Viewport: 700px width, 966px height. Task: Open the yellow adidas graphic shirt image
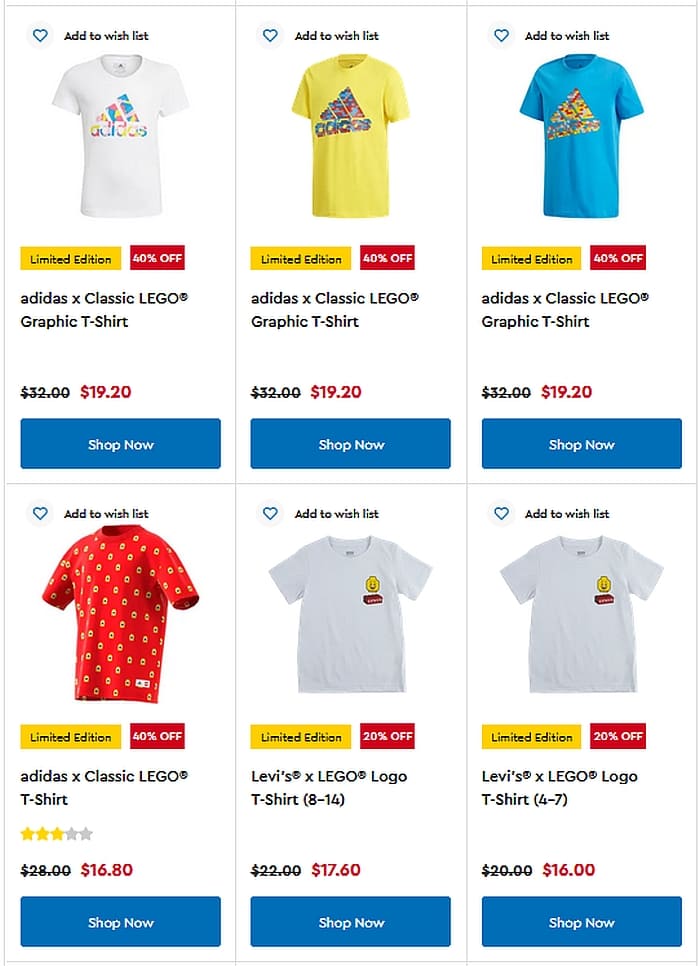click(x=351, y=136)
